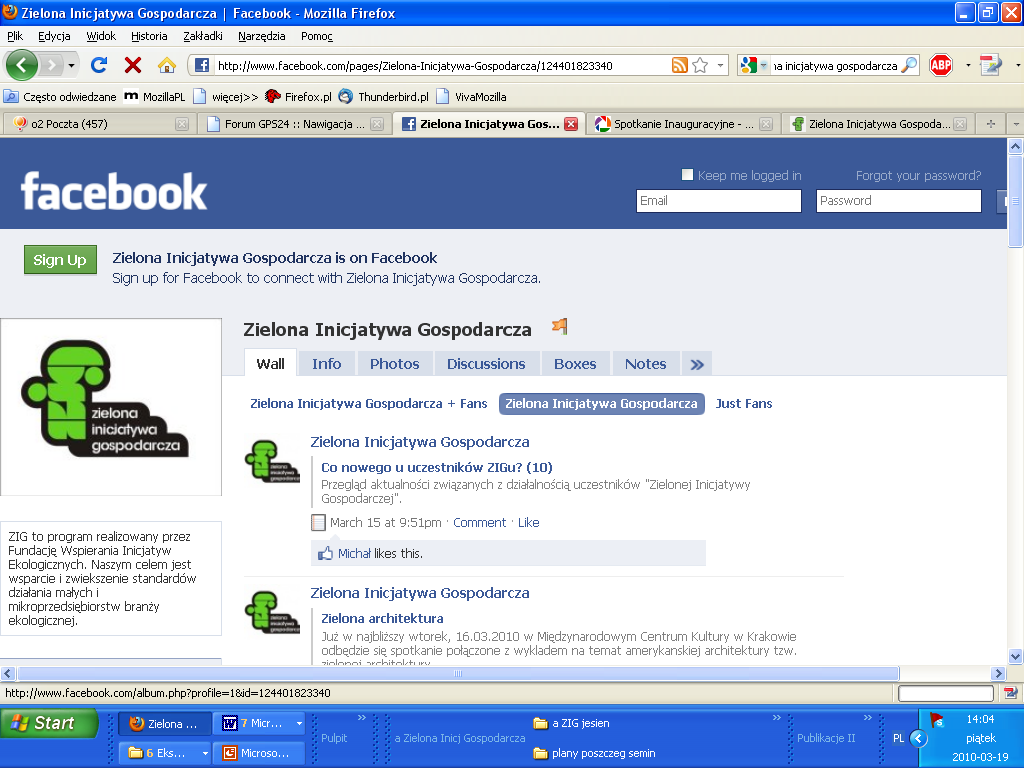This screenshot has width=1024, height=768.
Task: Open the address bar URL dropdown arrow
Action: pyautogui.click(x=720, y=65)
